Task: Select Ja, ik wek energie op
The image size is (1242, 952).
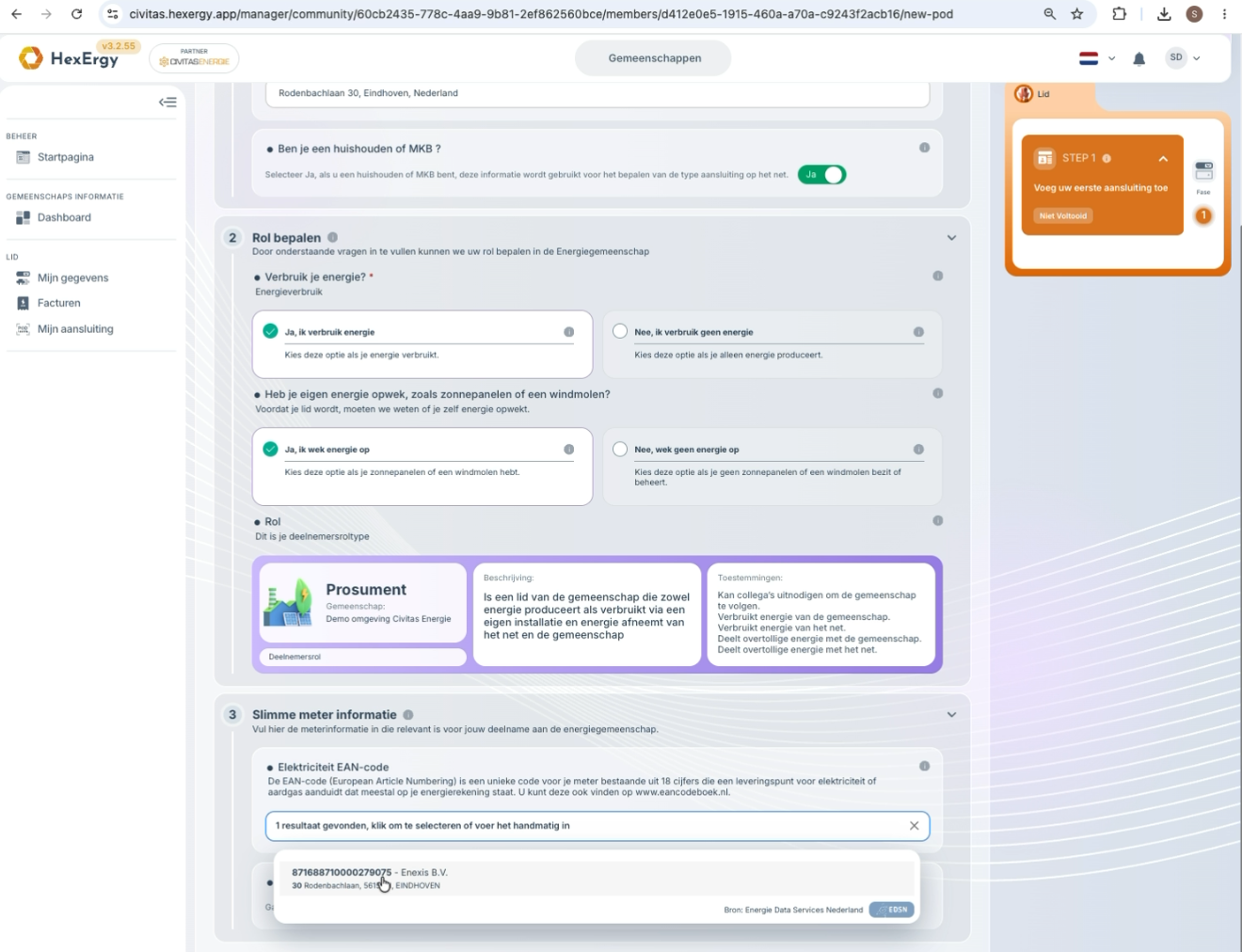Action: [x=422, y=467]
